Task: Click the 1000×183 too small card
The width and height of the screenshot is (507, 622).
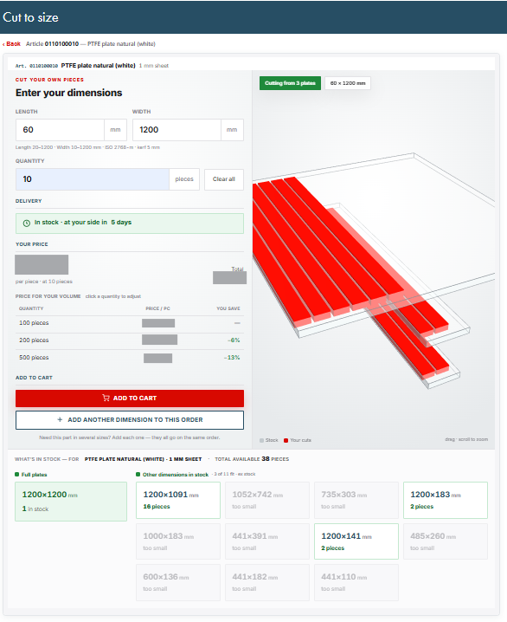Action: click(x=178, y=541)
